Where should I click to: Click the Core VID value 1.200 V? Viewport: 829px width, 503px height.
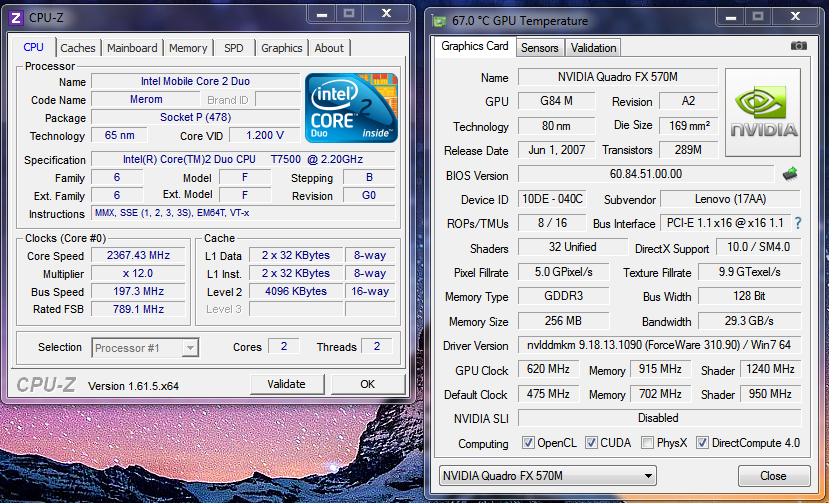(x=265, y=135)
